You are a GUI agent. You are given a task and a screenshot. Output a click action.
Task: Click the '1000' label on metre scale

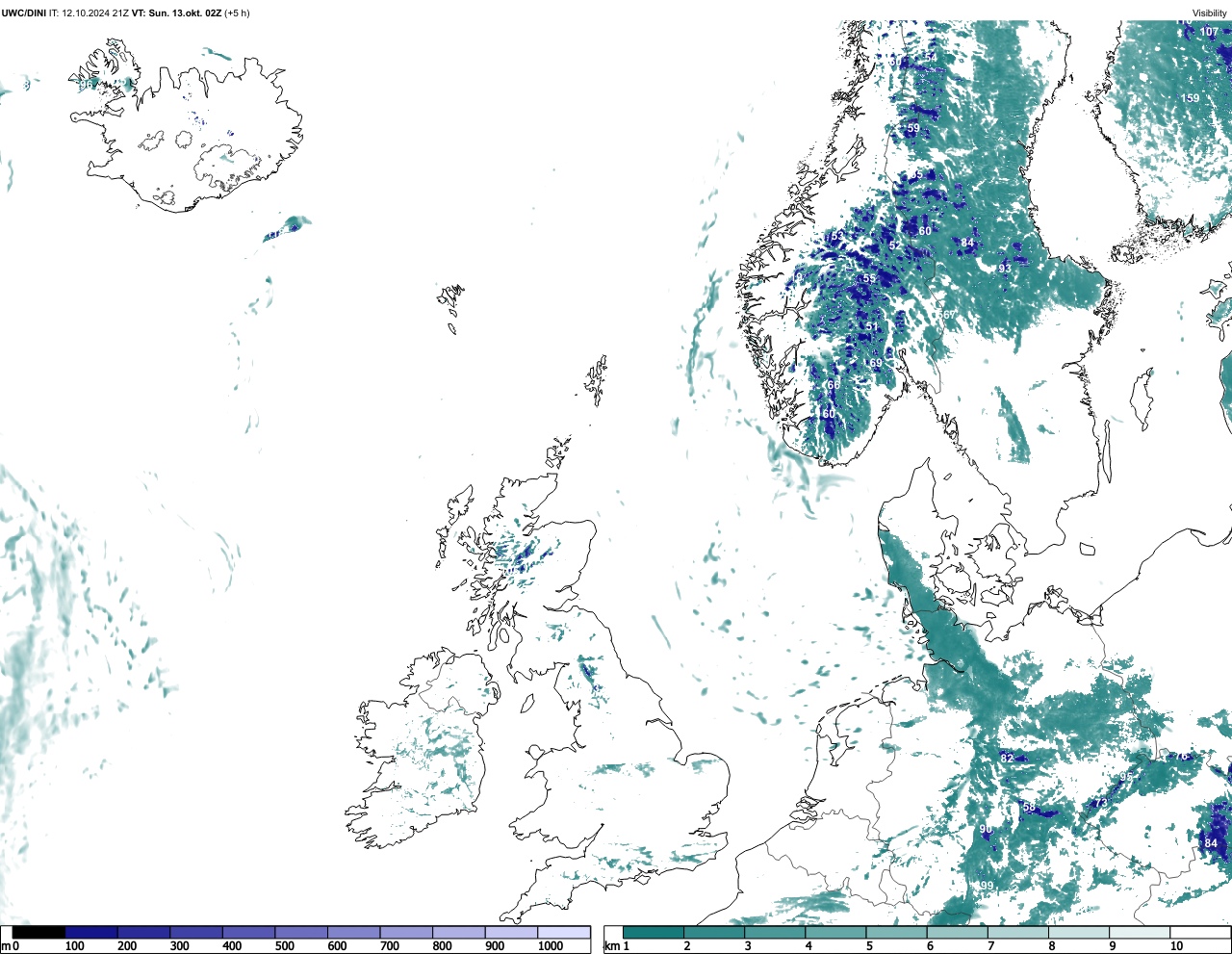[551, 946]
